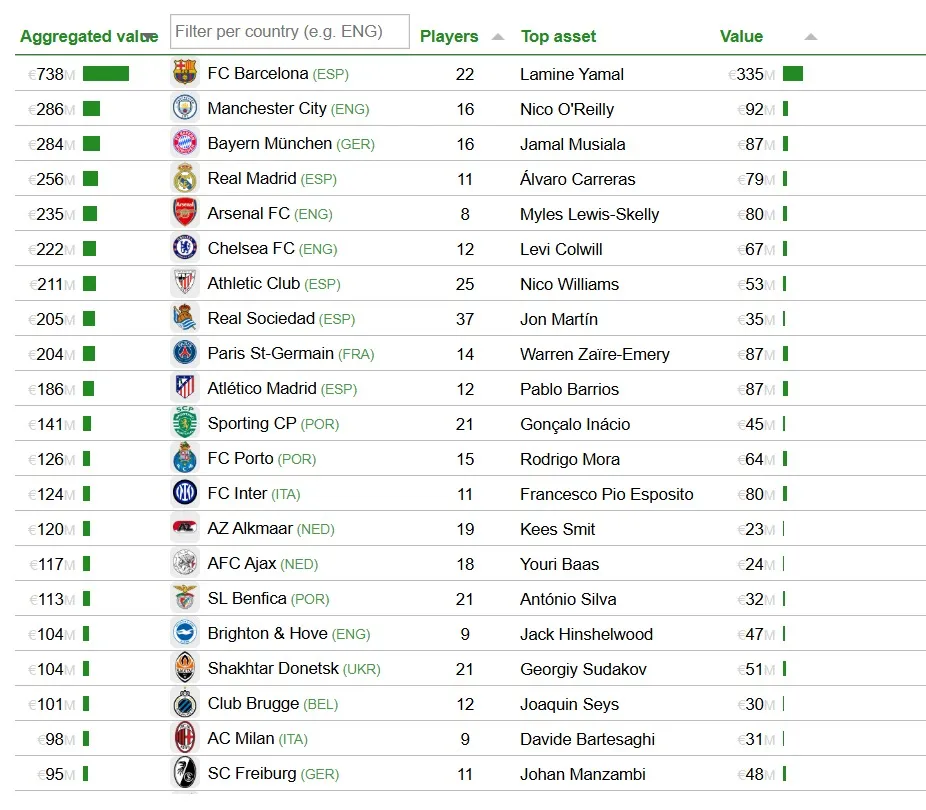Click the Paris St-Germain club crest
Screen dimensions: 926x810
(x=185, y=353)
